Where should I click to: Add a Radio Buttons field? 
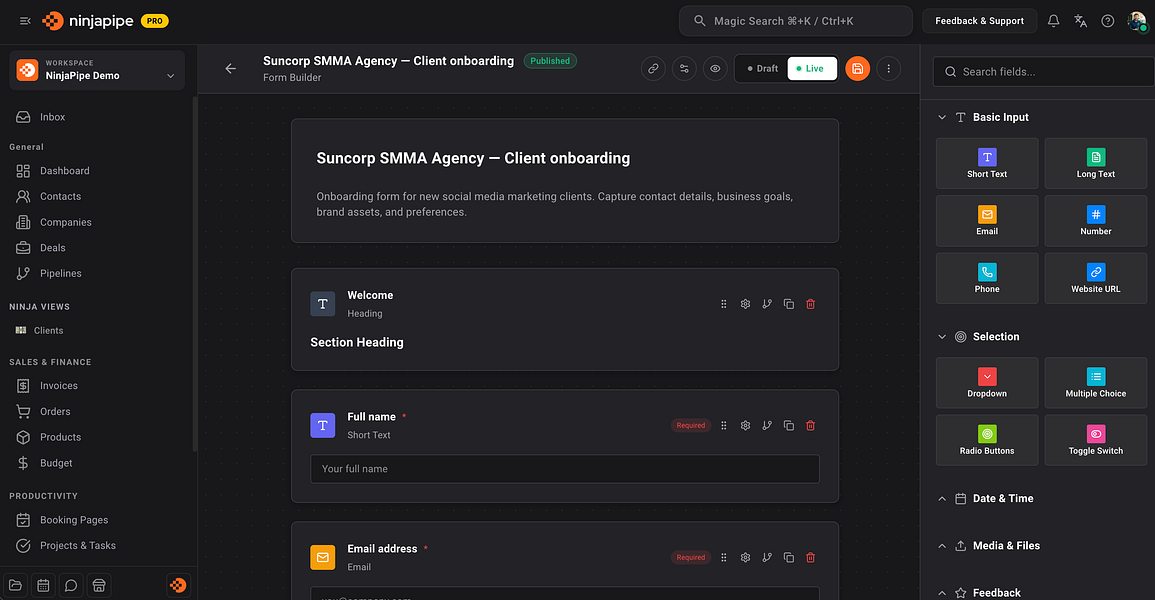(x=987, y=440)
